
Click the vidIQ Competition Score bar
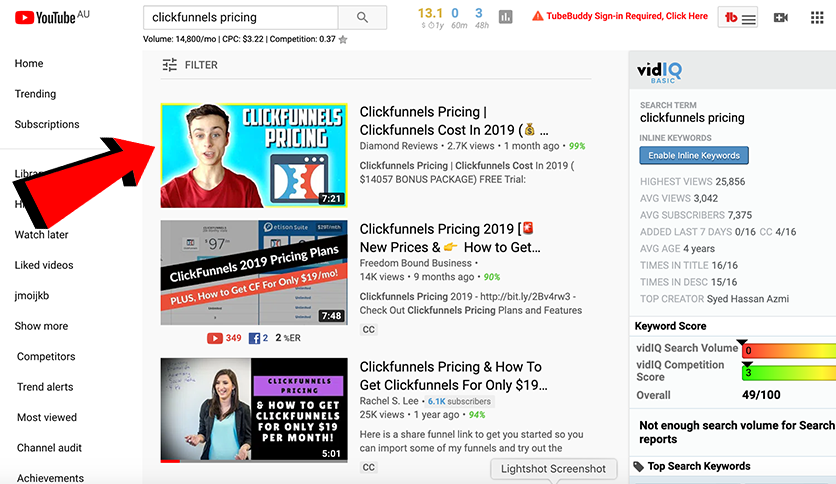tap(789, 372)
